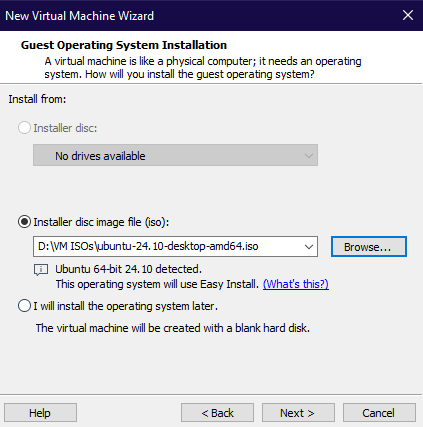Click the info balloon icon beside Ubuntu detected

pos(41,270)
